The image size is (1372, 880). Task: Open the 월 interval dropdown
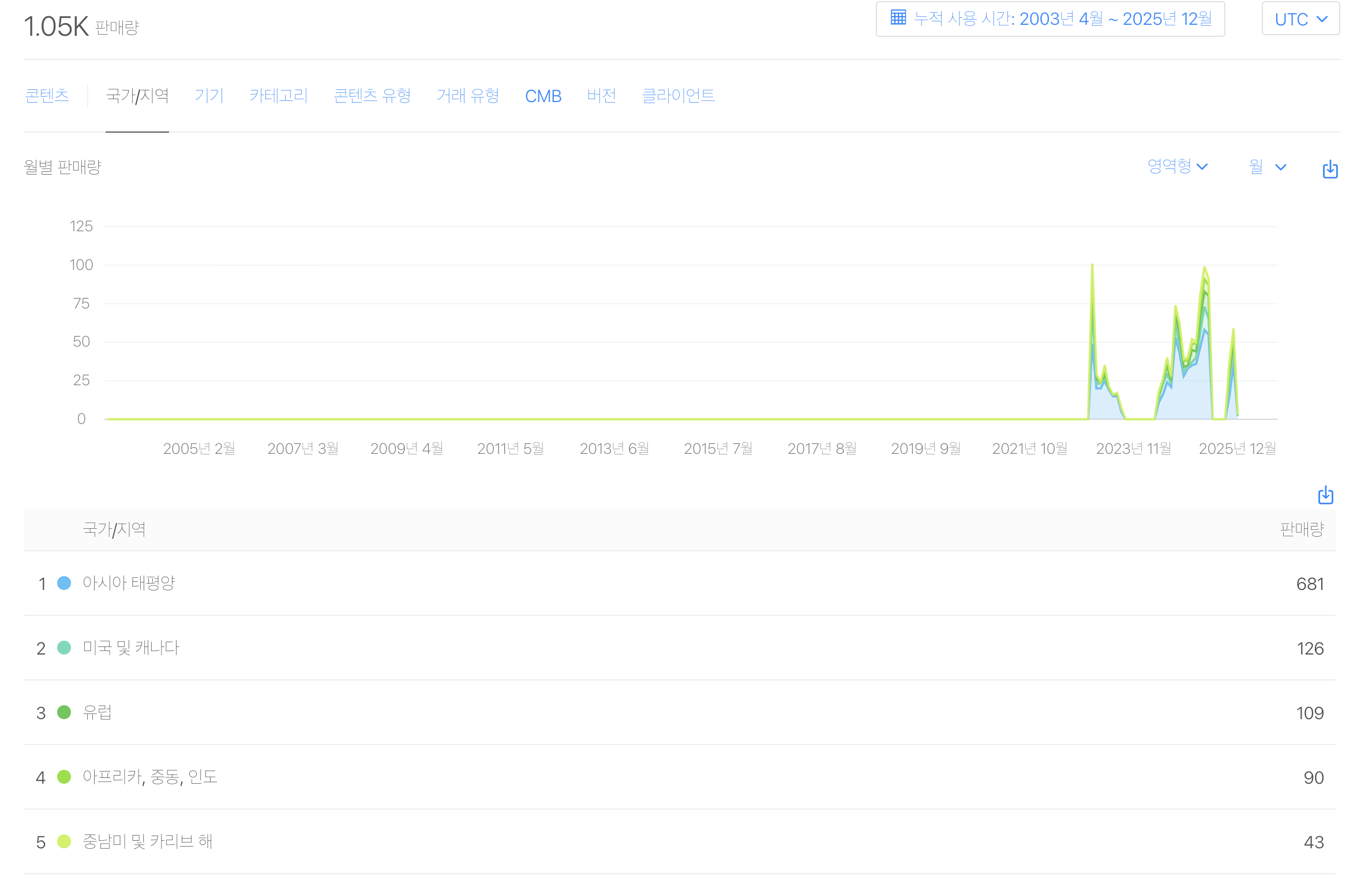[x=1267, y=167]
